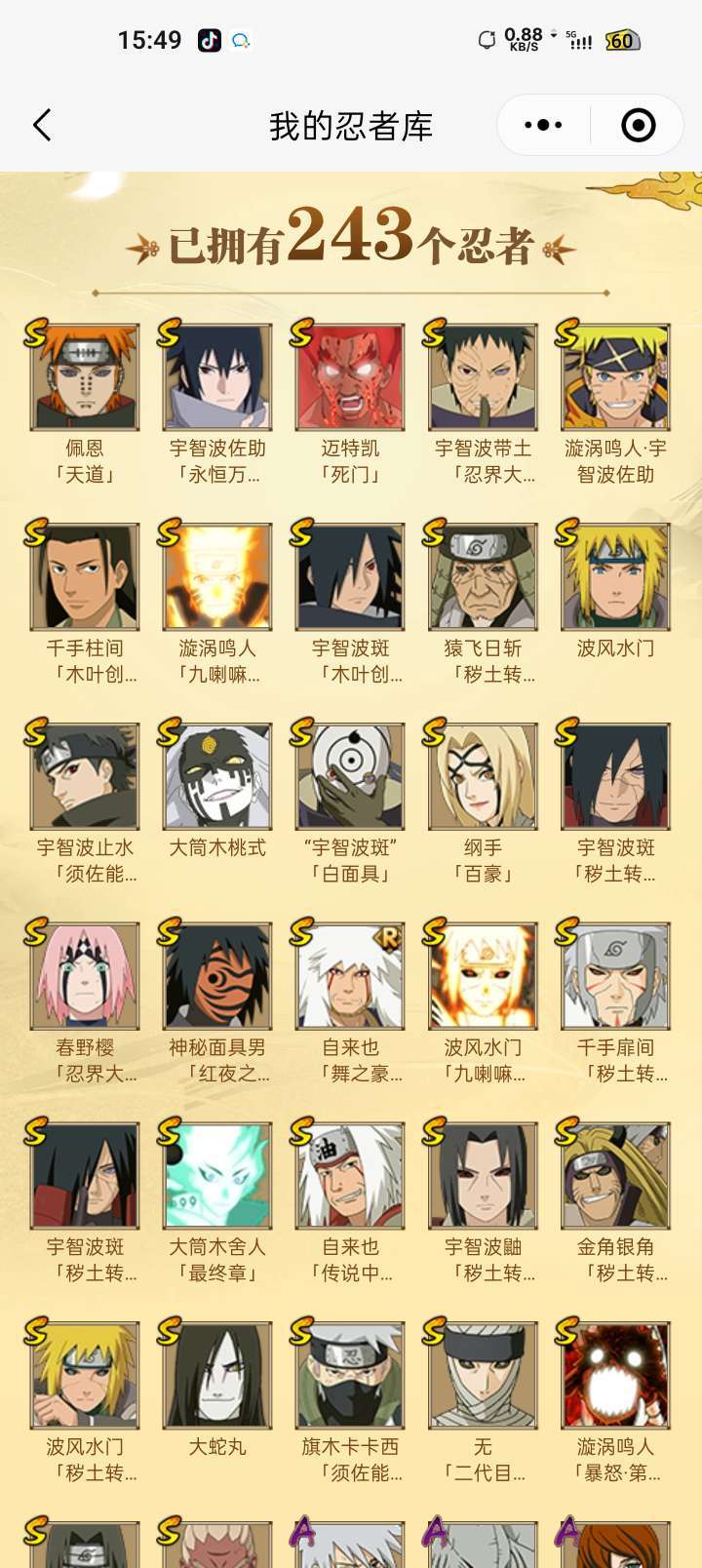Choose the 波风水门 portrait in the second row
This screenshot has height=1568, width=702.
pos(615,577)
